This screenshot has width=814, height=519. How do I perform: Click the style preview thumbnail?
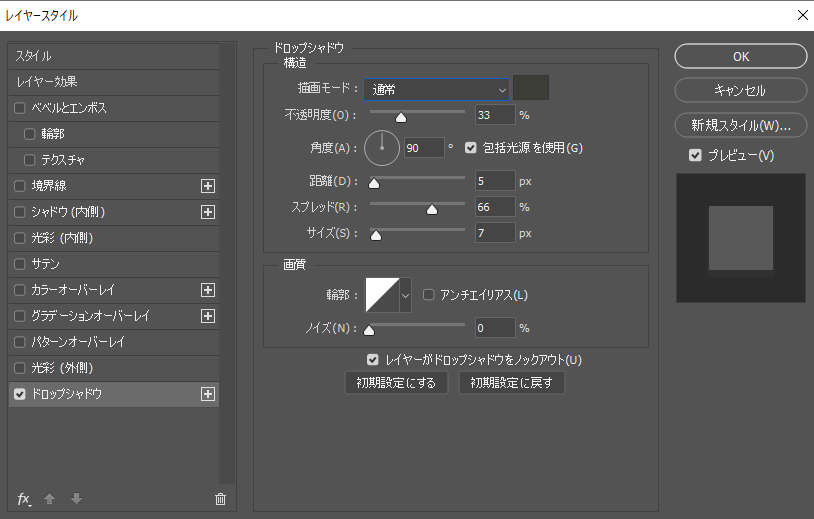[x=741, y=238]
